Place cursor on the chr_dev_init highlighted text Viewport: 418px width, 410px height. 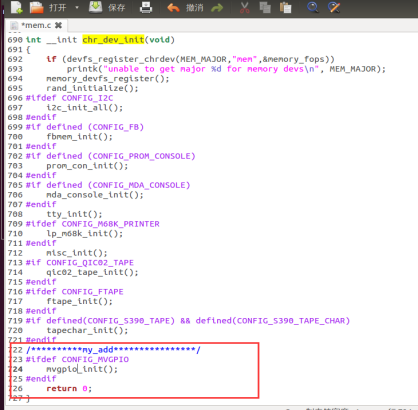coord(113,40)
